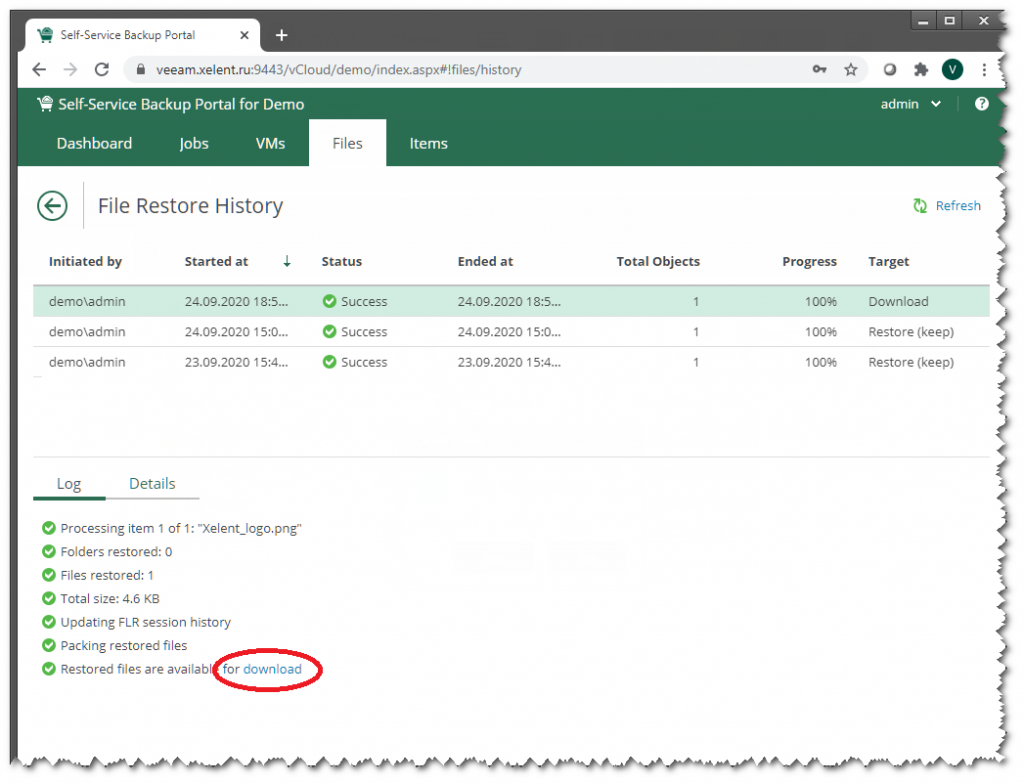The height and width of the screenshot is (784, 1024).
Task: Sort by Ended at column header
Action: coord(485,261)
